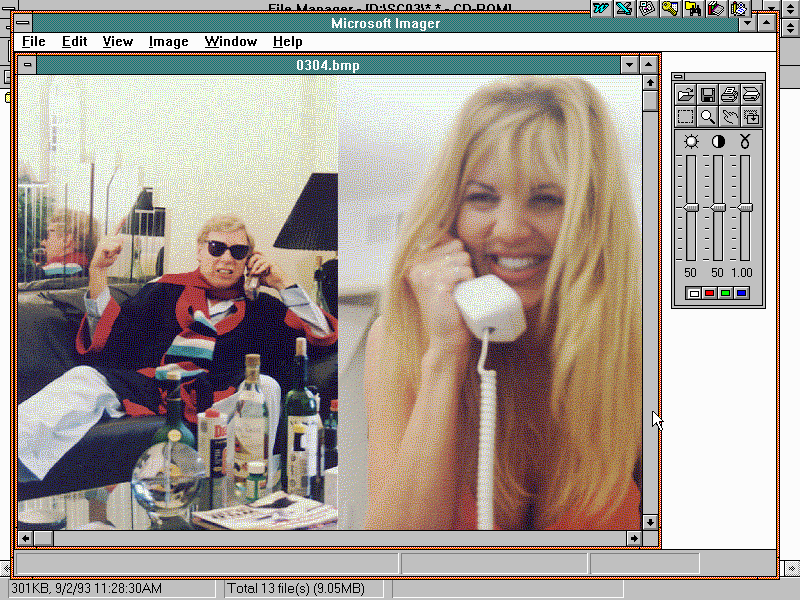Open the Image menu
800x600 pixels.
(168, 42)
